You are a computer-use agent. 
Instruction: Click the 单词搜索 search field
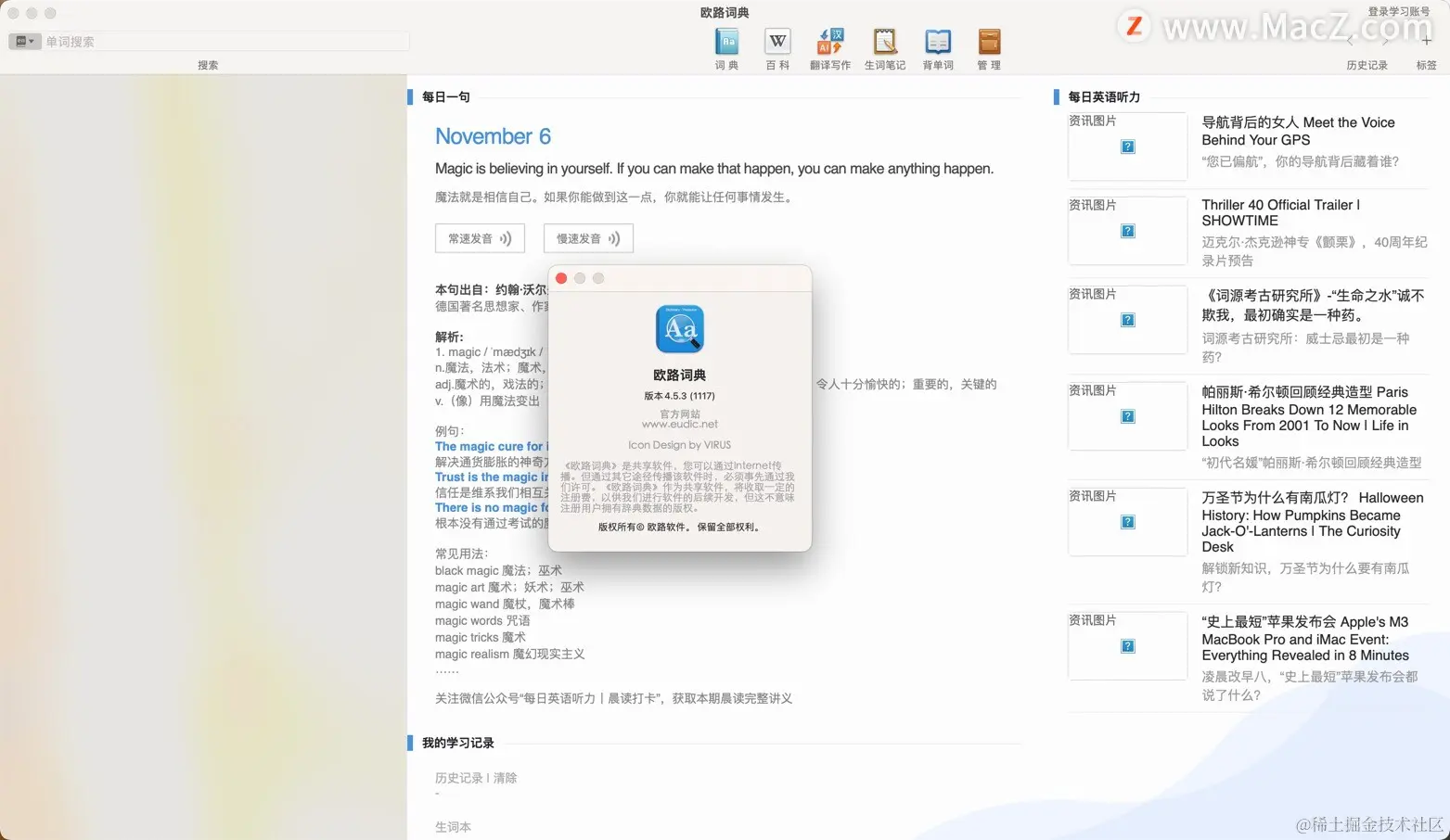pos(225,42)
